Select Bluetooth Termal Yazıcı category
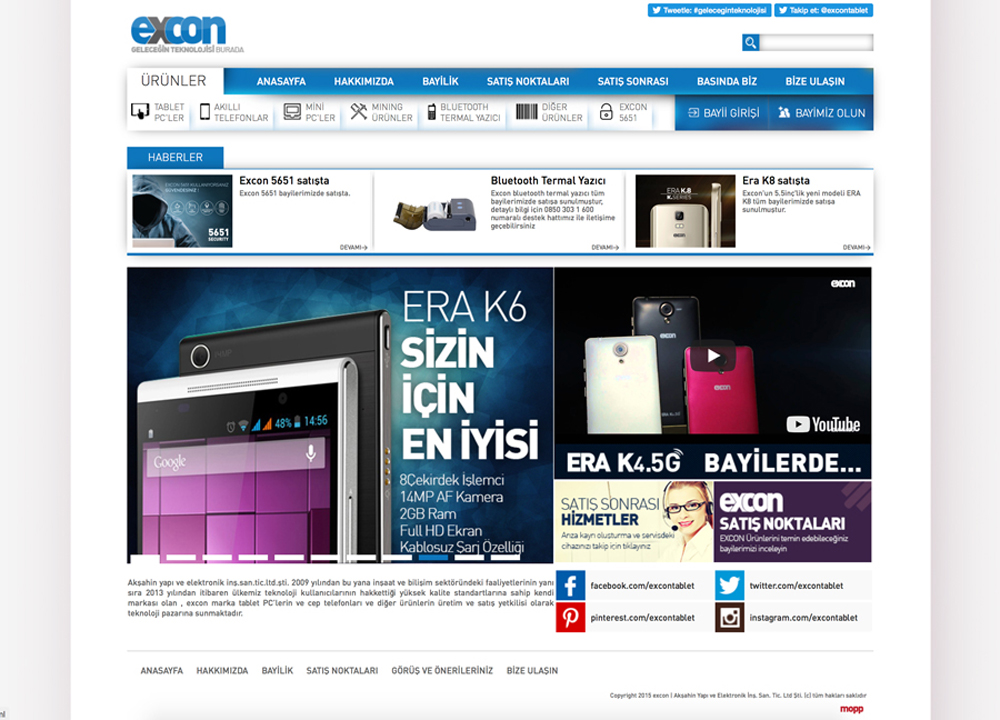 click(463, 112)
